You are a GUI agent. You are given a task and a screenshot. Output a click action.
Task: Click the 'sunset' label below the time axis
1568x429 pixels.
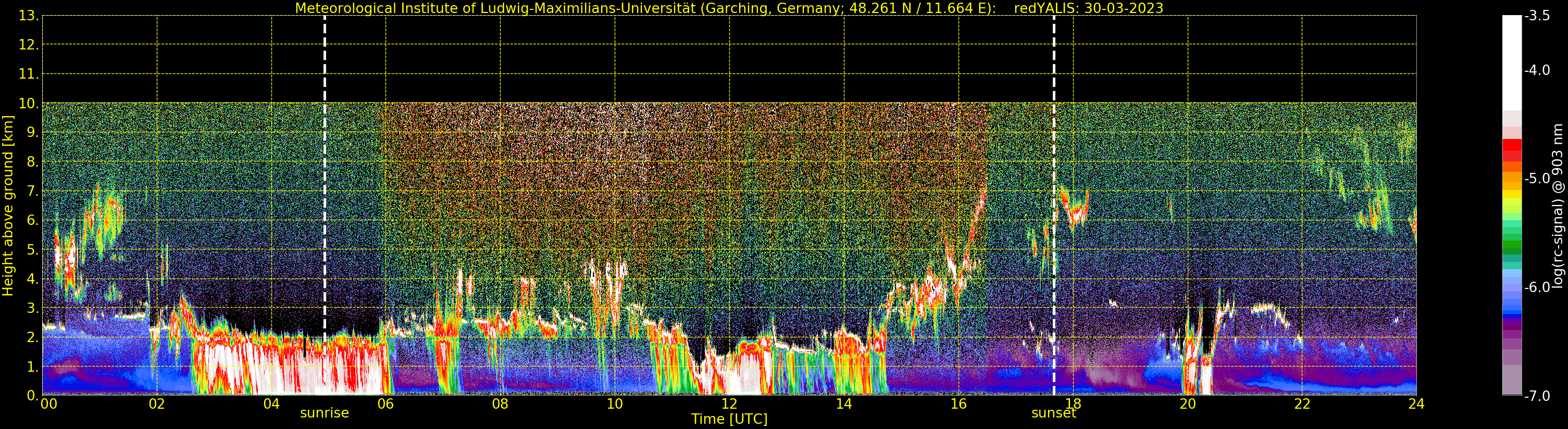[x=1054, y=412]
